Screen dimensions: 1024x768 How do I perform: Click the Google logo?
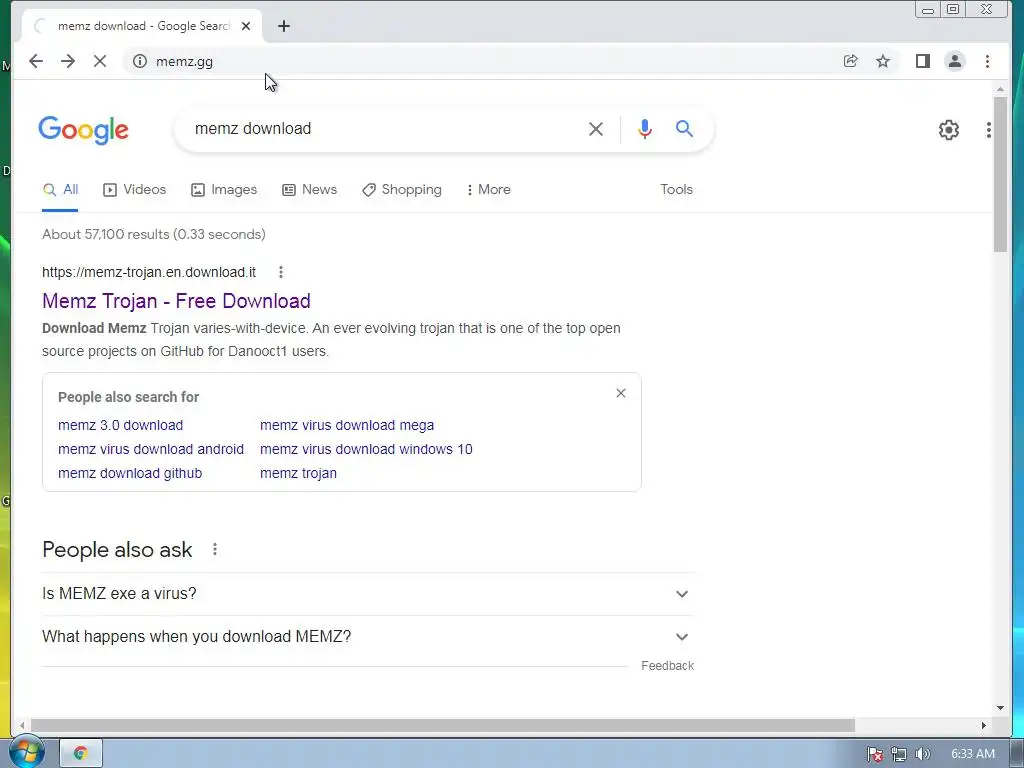pyautogui.click(x=84, y=130)
